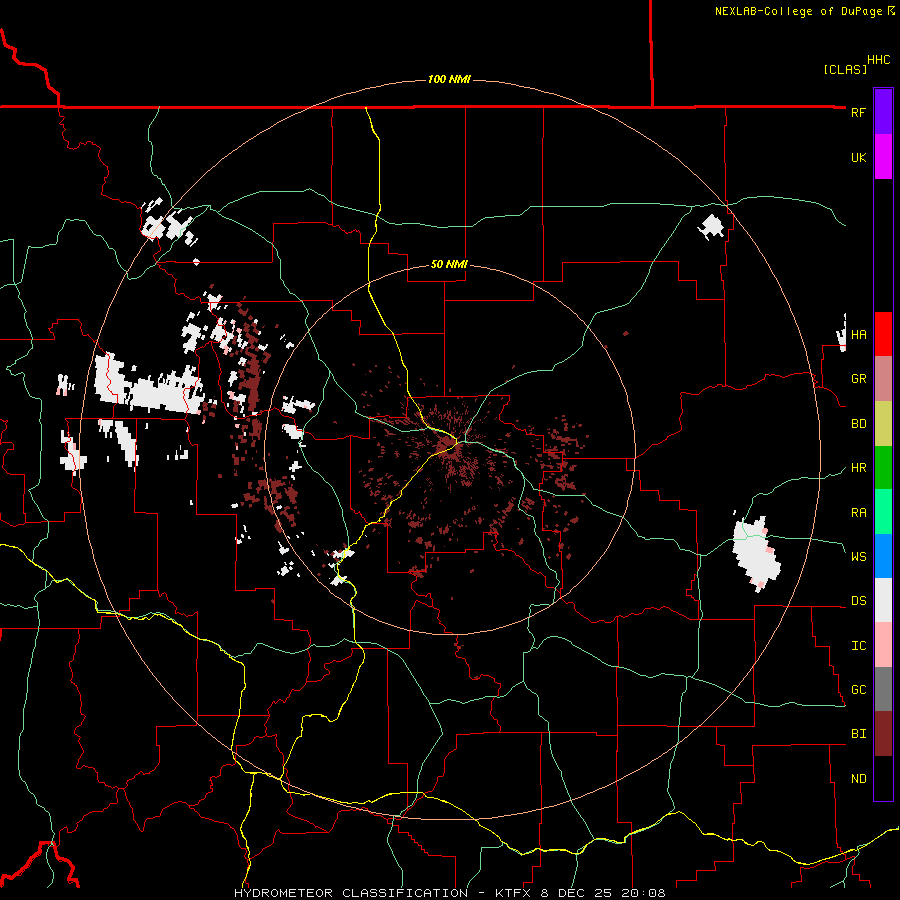Screen dimensions: 900x900
Task: Click the UK legend label
Action: [858, 157]
